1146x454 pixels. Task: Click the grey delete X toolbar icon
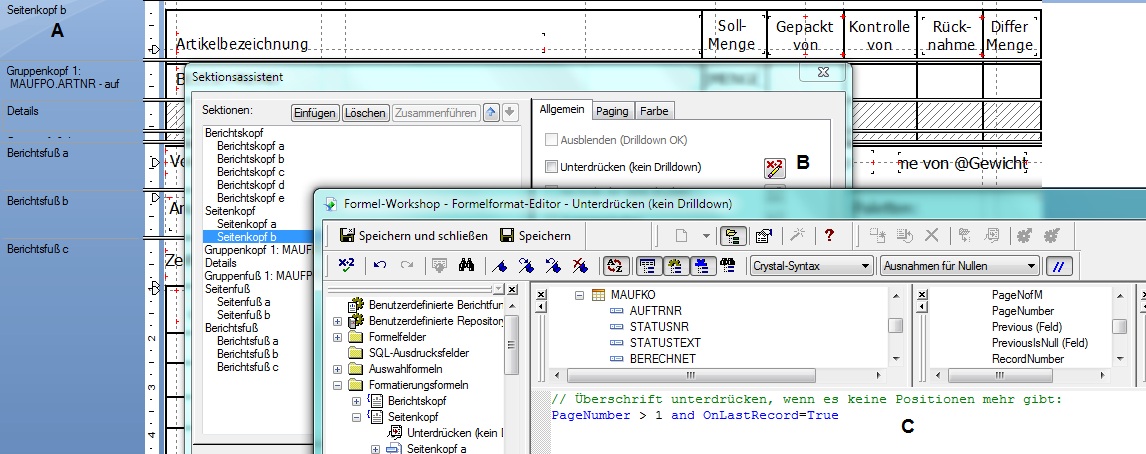coord(932,235)
